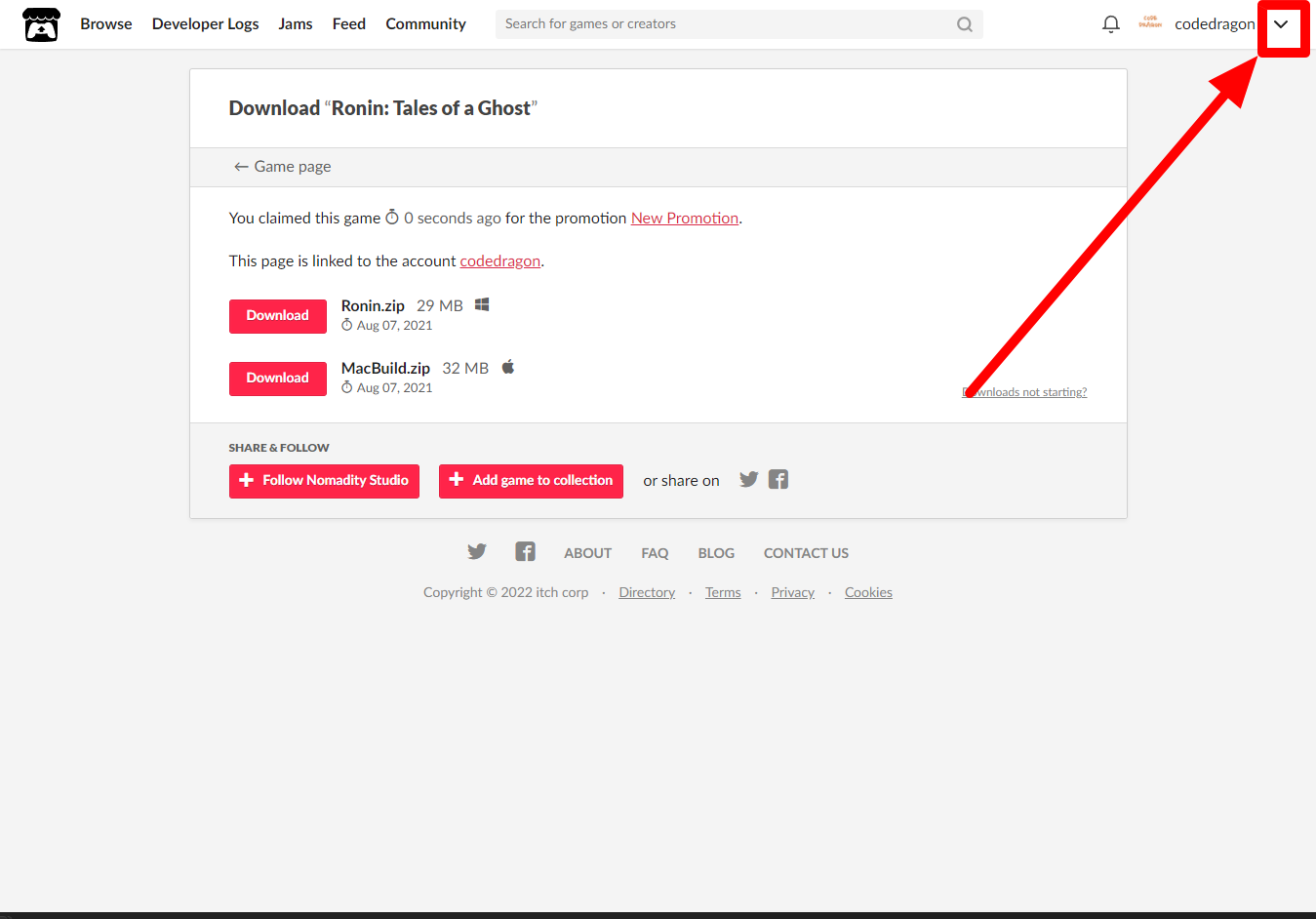Download Ronin.zip
Viewport: 1316px width, 919px height.
pos(278,316)
